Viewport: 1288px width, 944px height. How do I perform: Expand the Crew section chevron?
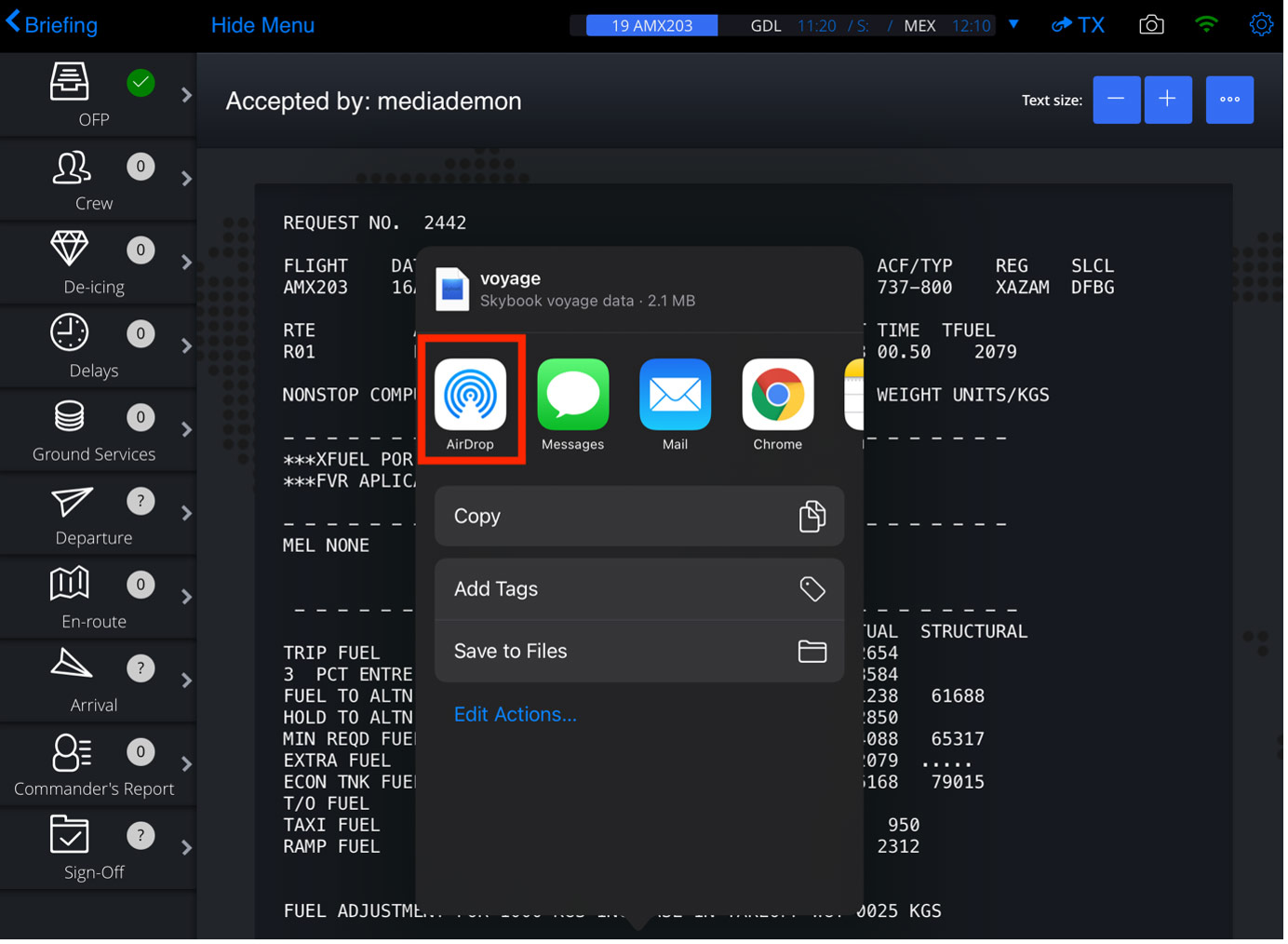coord(187,179)
